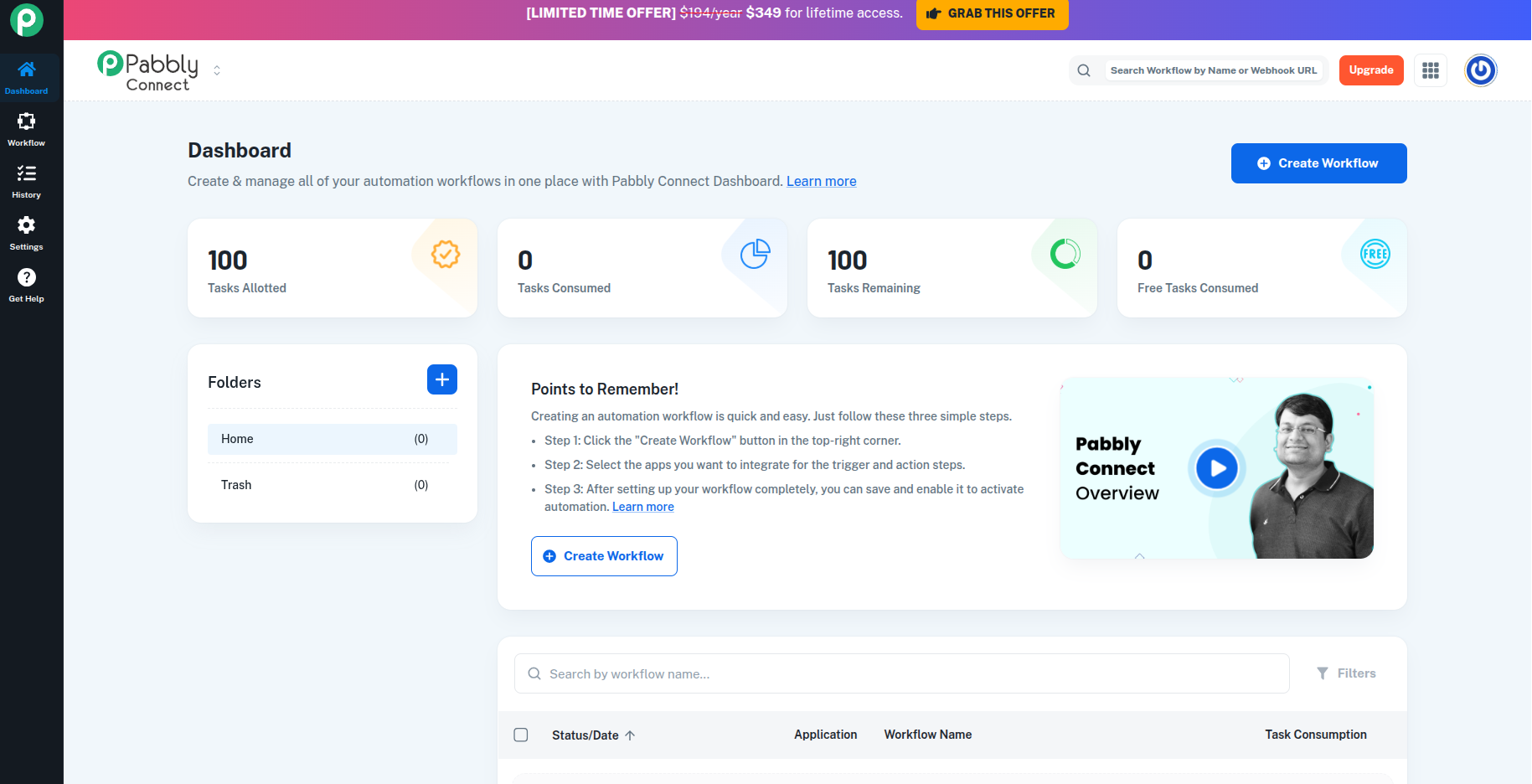Click the Points to Remember! heading
1532x784 pixels.
(605, 389)
